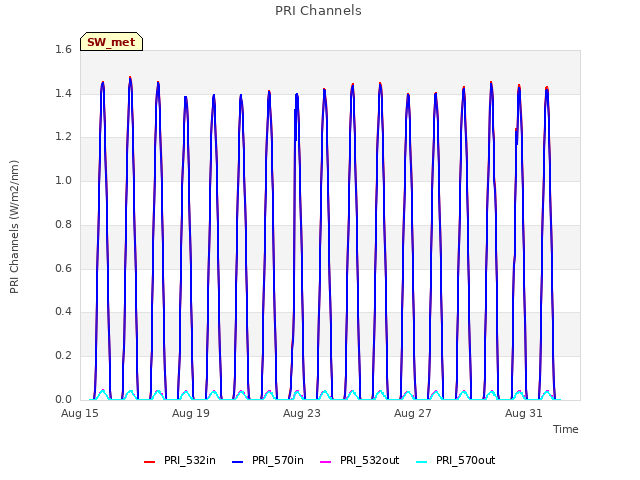
Task: Toggle the PRI_532out legend entry
Action: point(359,460)
